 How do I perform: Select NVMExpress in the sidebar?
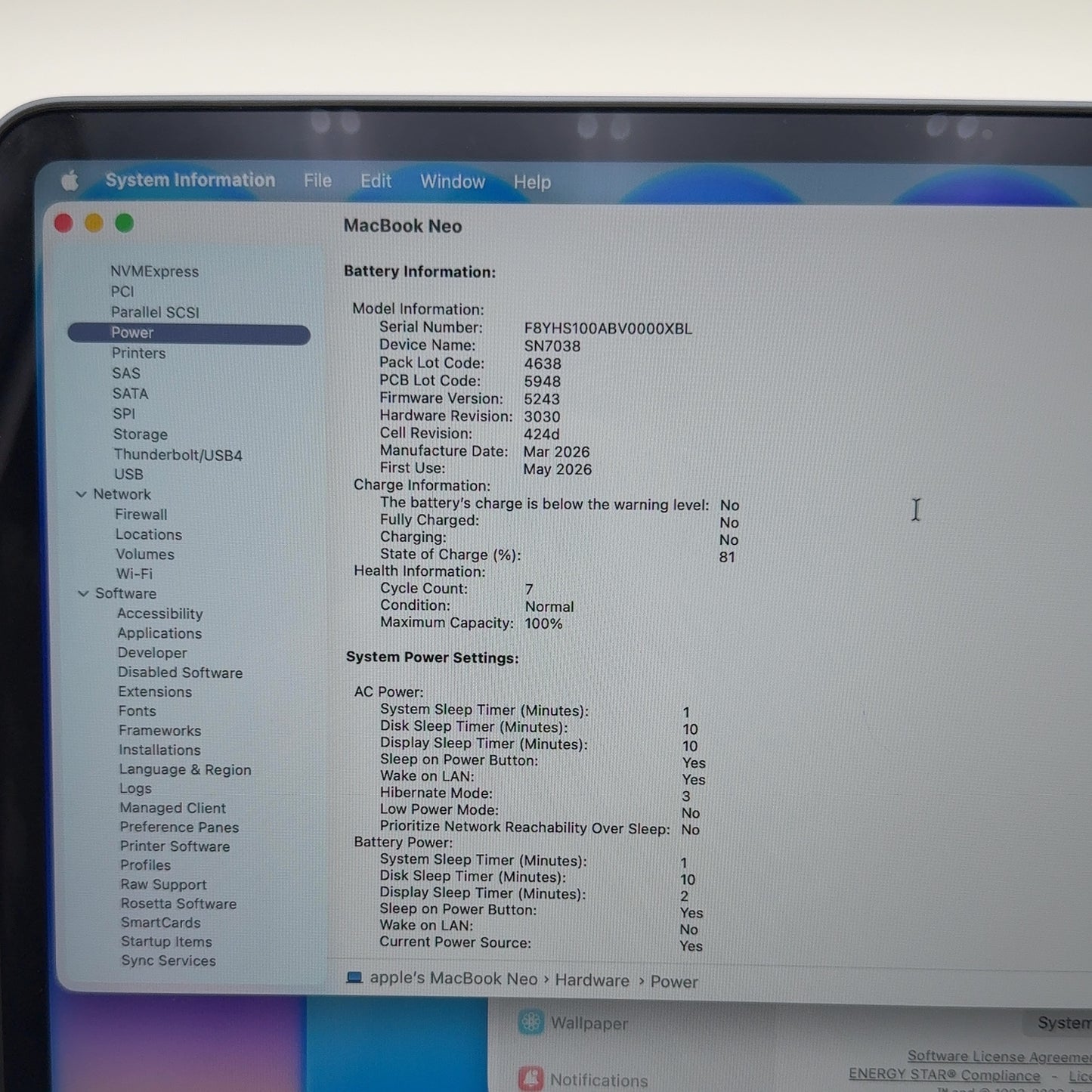click(x=154, y=271)
